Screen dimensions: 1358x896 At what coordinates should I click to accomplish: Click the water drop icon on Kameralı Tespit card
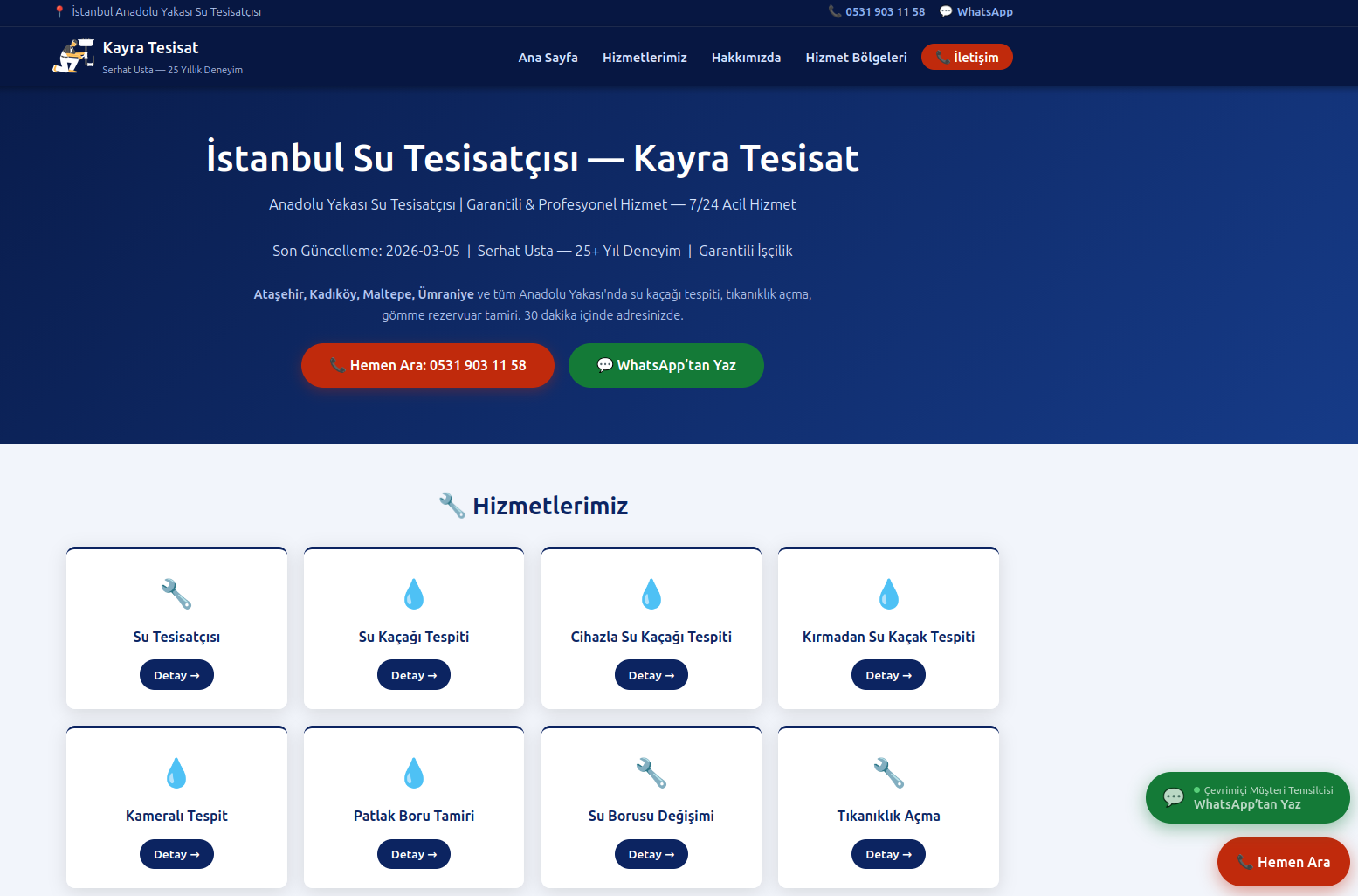coord(176,773)
